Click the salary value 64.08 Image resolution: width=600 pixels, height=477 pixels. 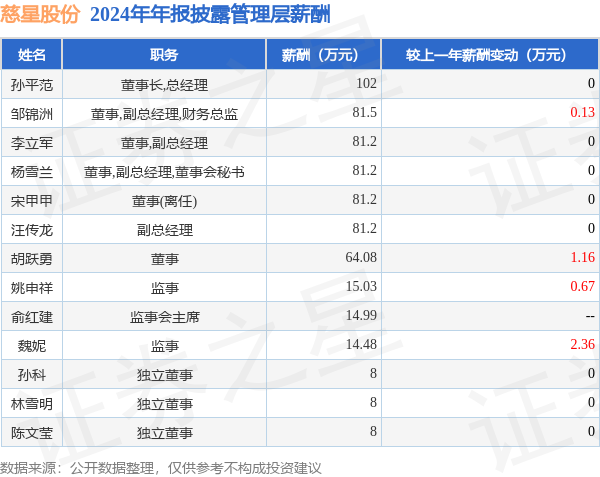[x=361, y=257]
